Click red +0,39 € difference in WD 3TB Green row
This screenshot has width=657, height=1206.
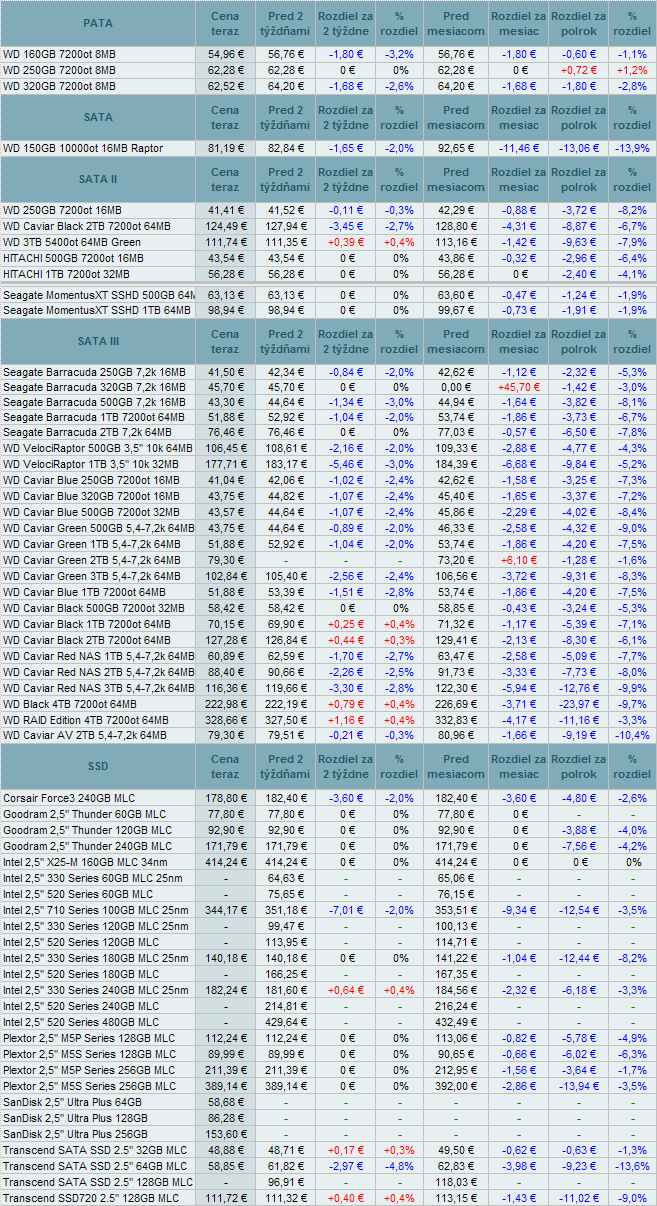345,242
